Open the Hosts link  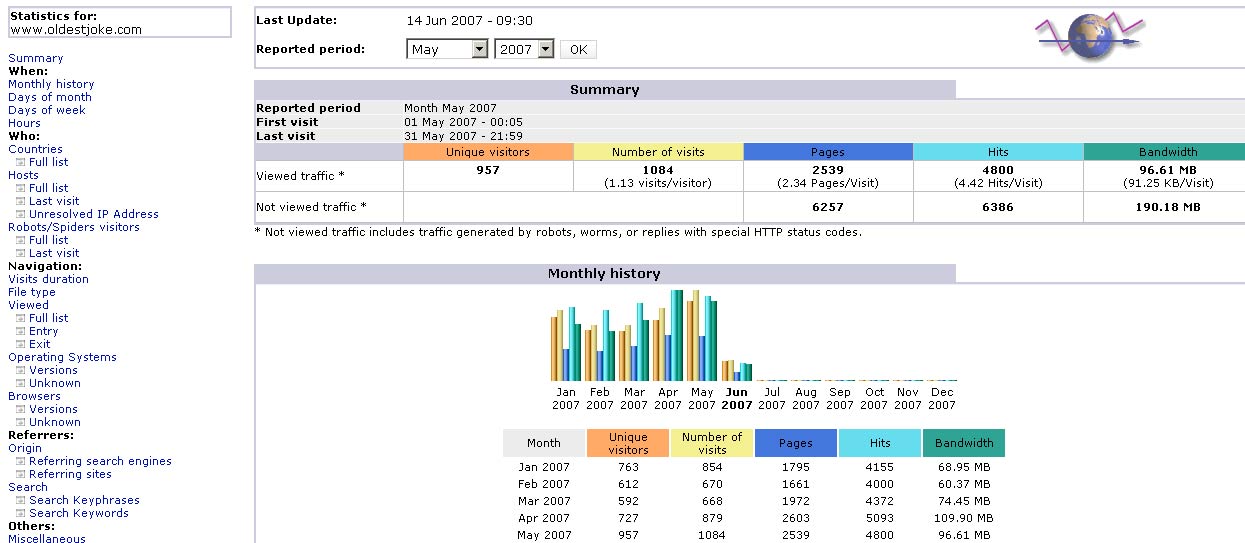pos(24,175)
